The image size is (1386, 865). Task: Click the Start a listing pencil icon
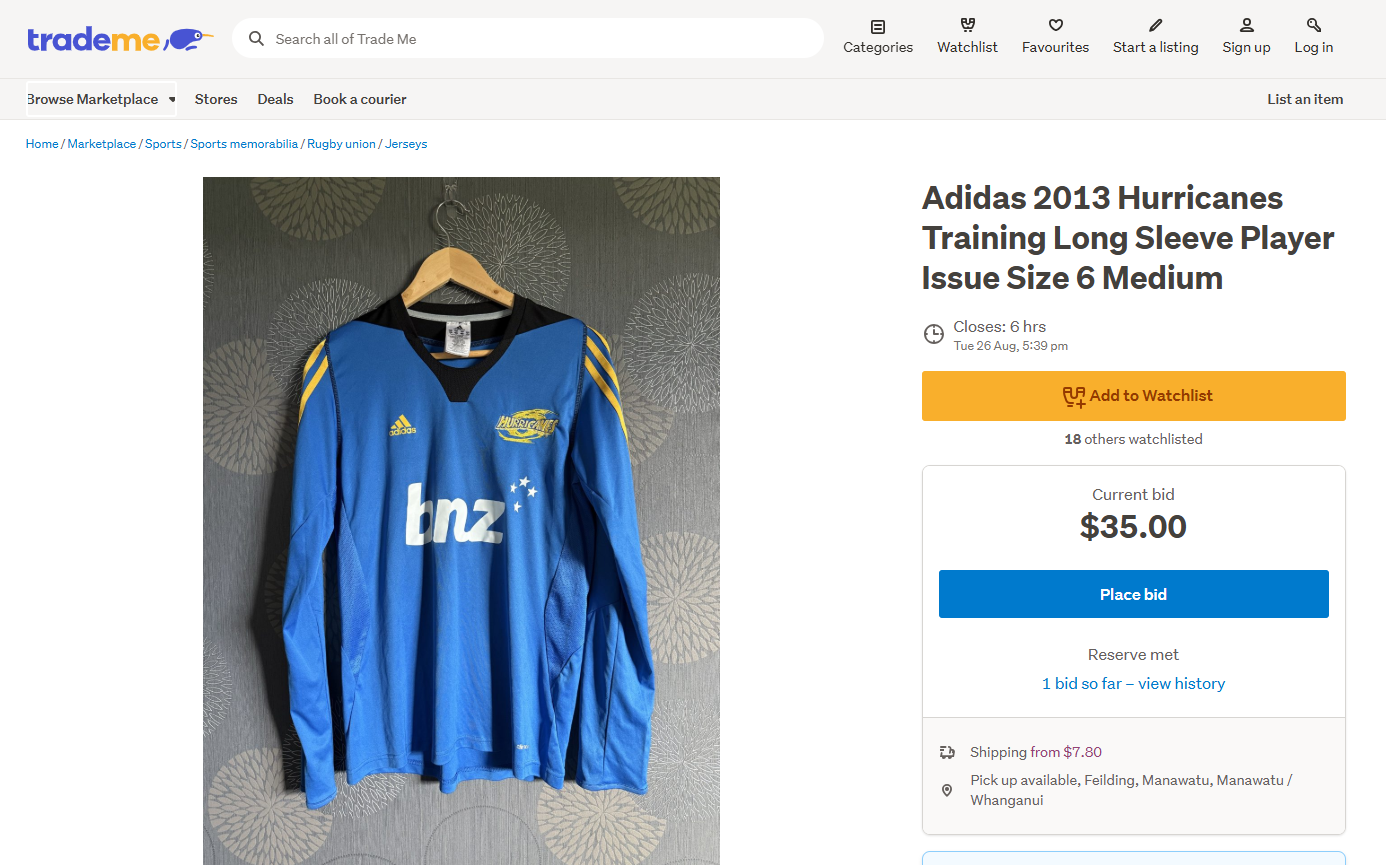tap(1155, 26)
